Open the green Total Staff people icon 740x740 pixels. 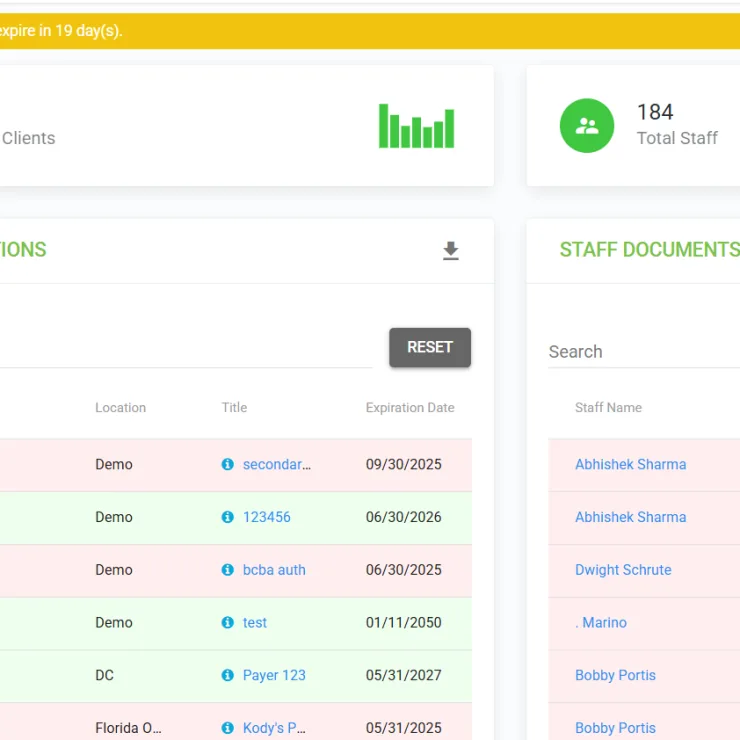point(587,126)
